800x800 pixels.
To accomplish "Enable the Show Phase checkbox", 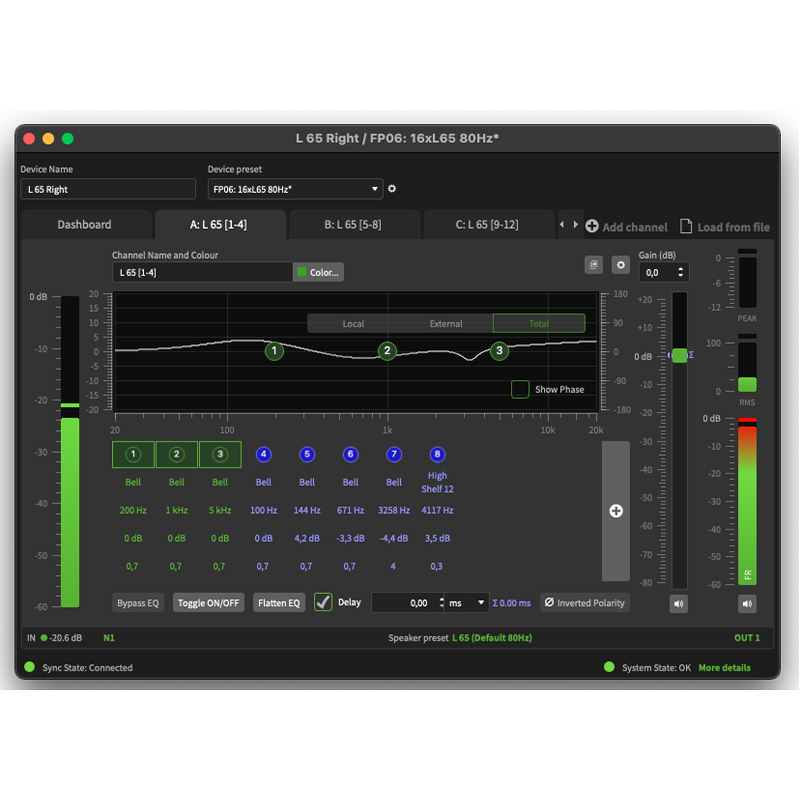I will [x=520, y=389].
